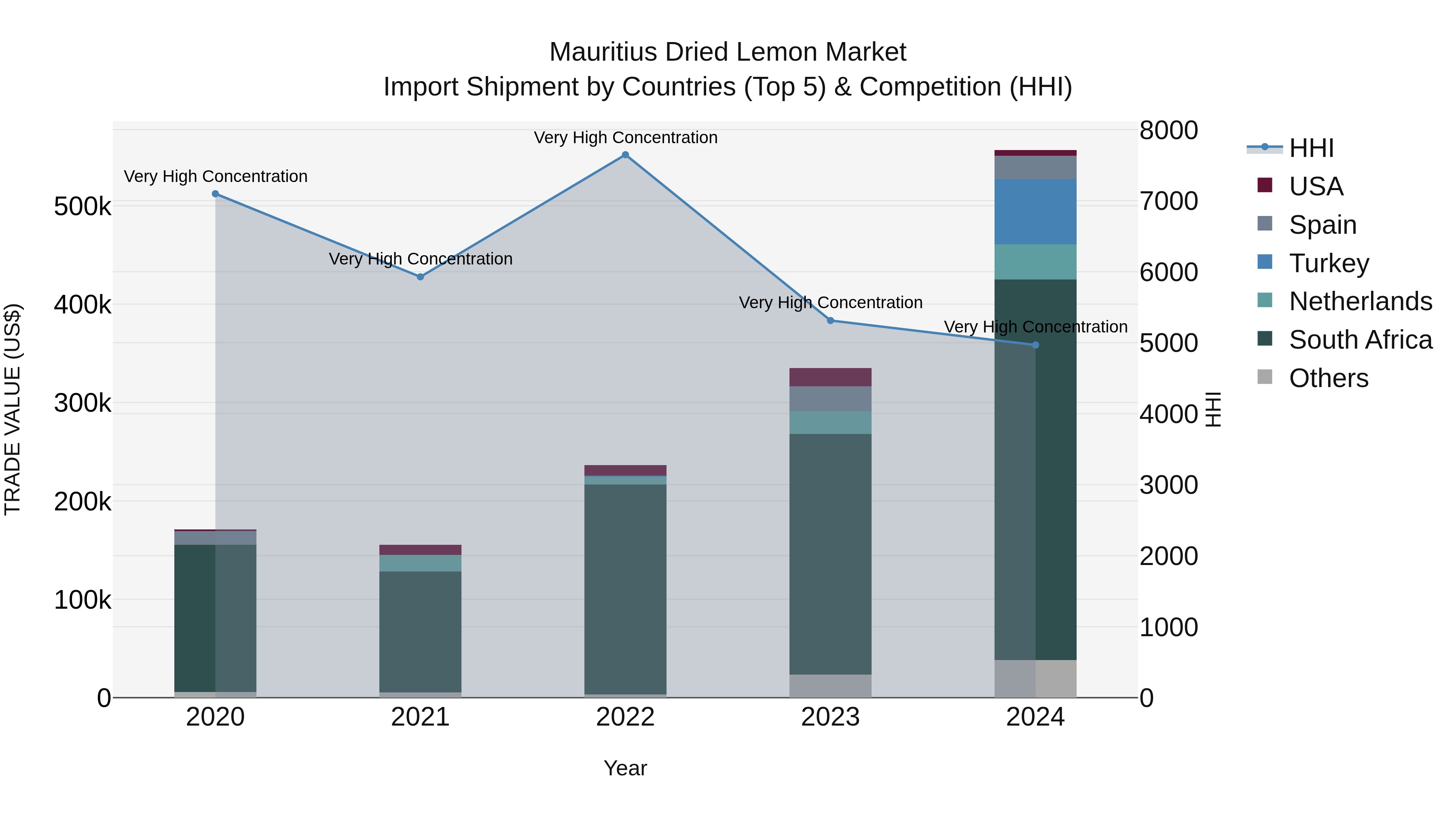
Task: Click the Spain segment in 2024 bar
Action: [x=1035, y=167]
